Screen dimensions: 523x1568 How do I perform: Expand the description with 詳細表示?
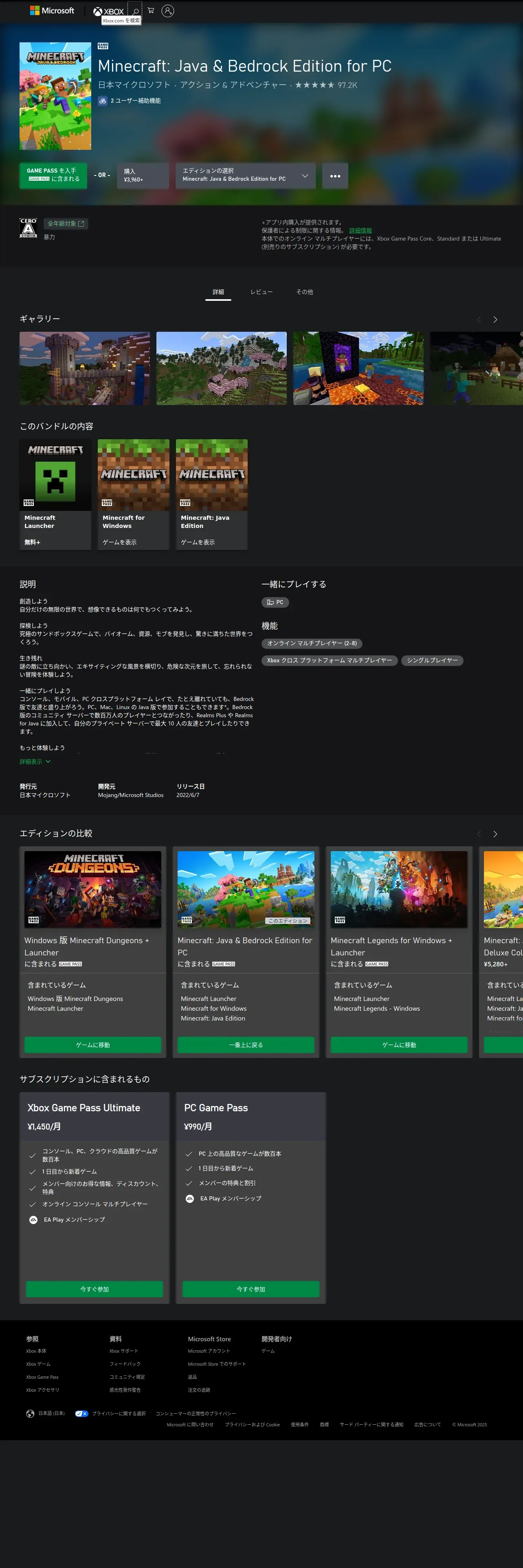(x=35, y=762)
